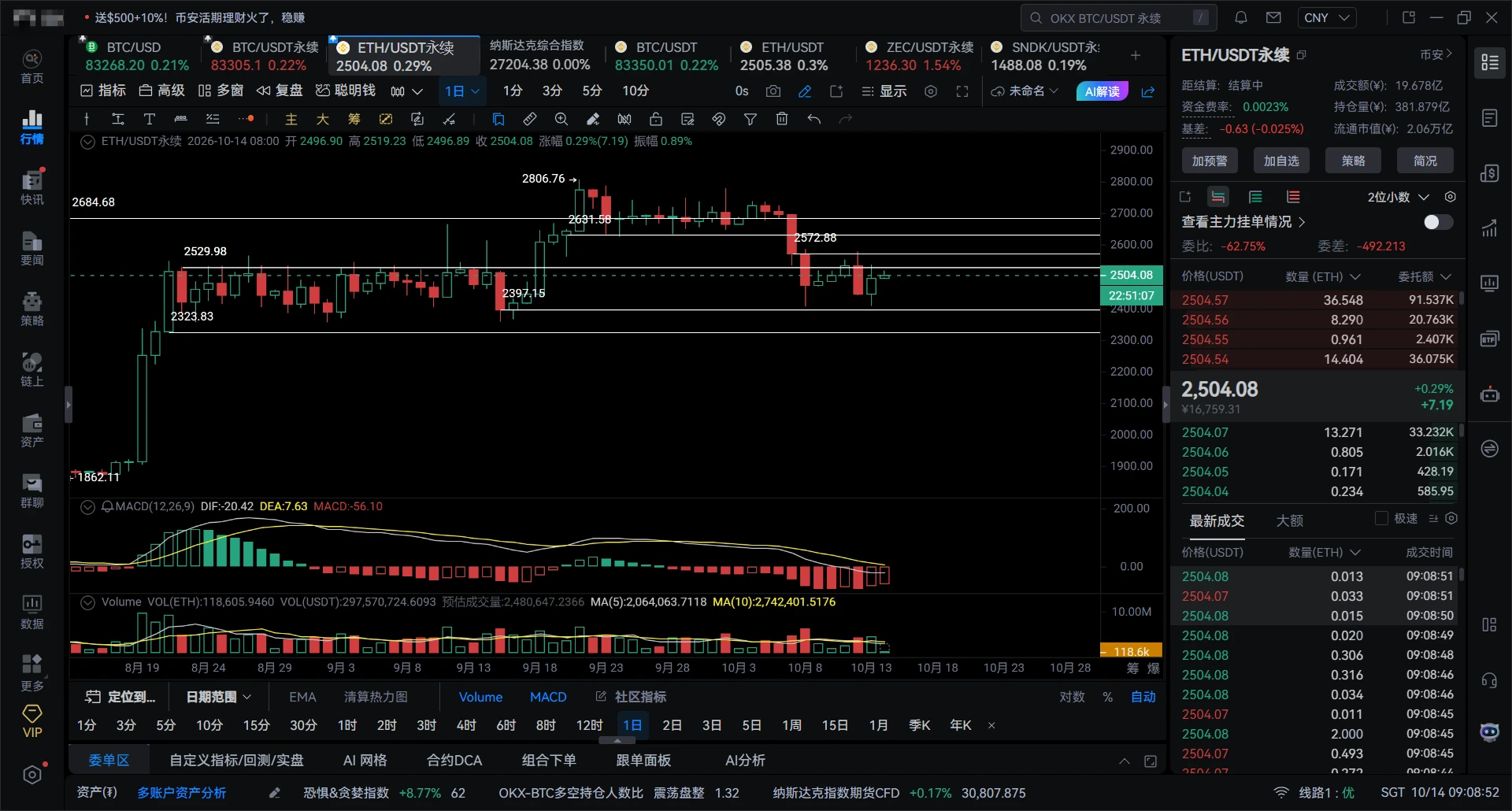The height and width of the screenshot is (811, 1512).
Task: Toggle the % percentage scale option
Action: (1108, 697)
